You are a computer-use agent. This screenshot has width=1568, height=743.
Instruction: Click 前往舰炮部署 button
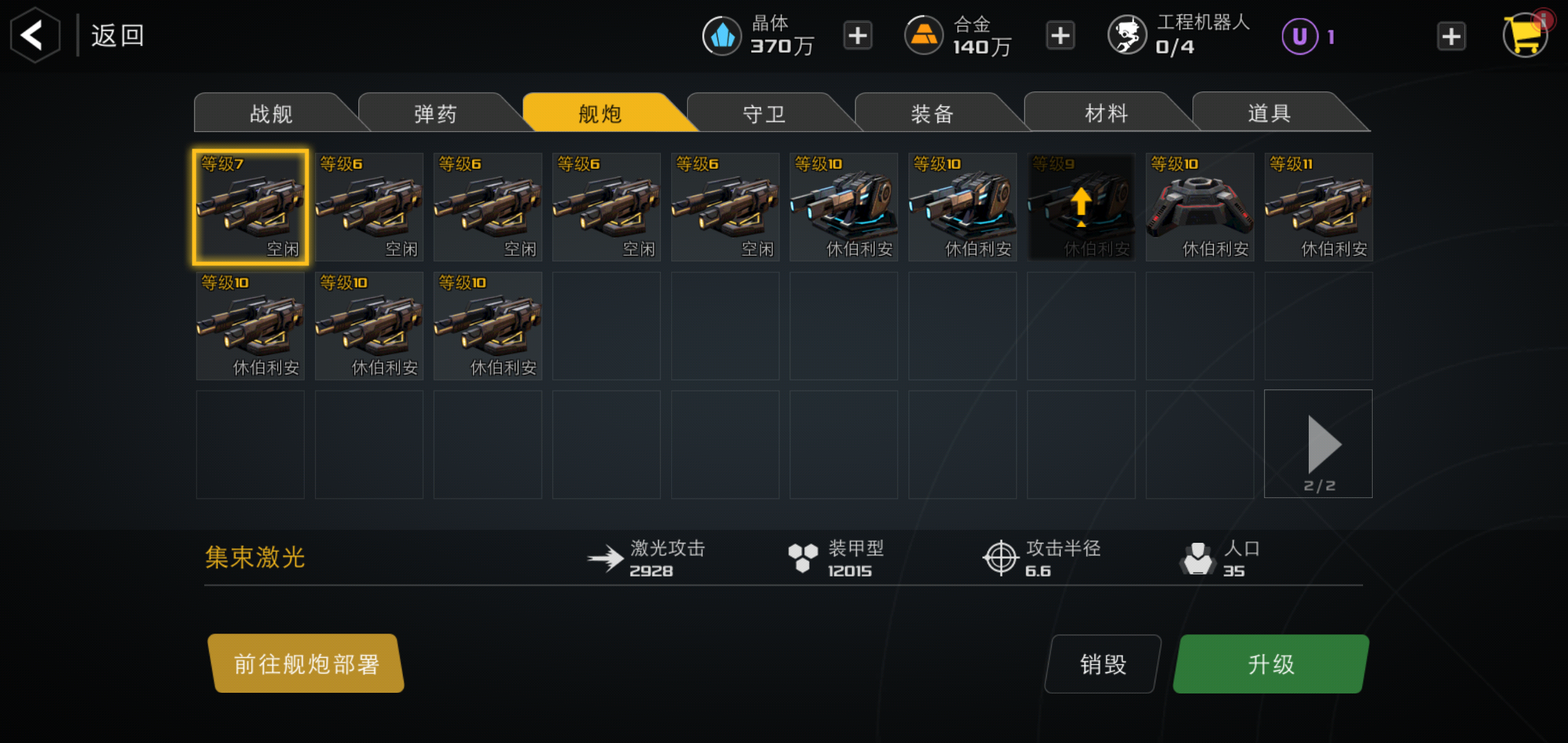tap(306, 663)
